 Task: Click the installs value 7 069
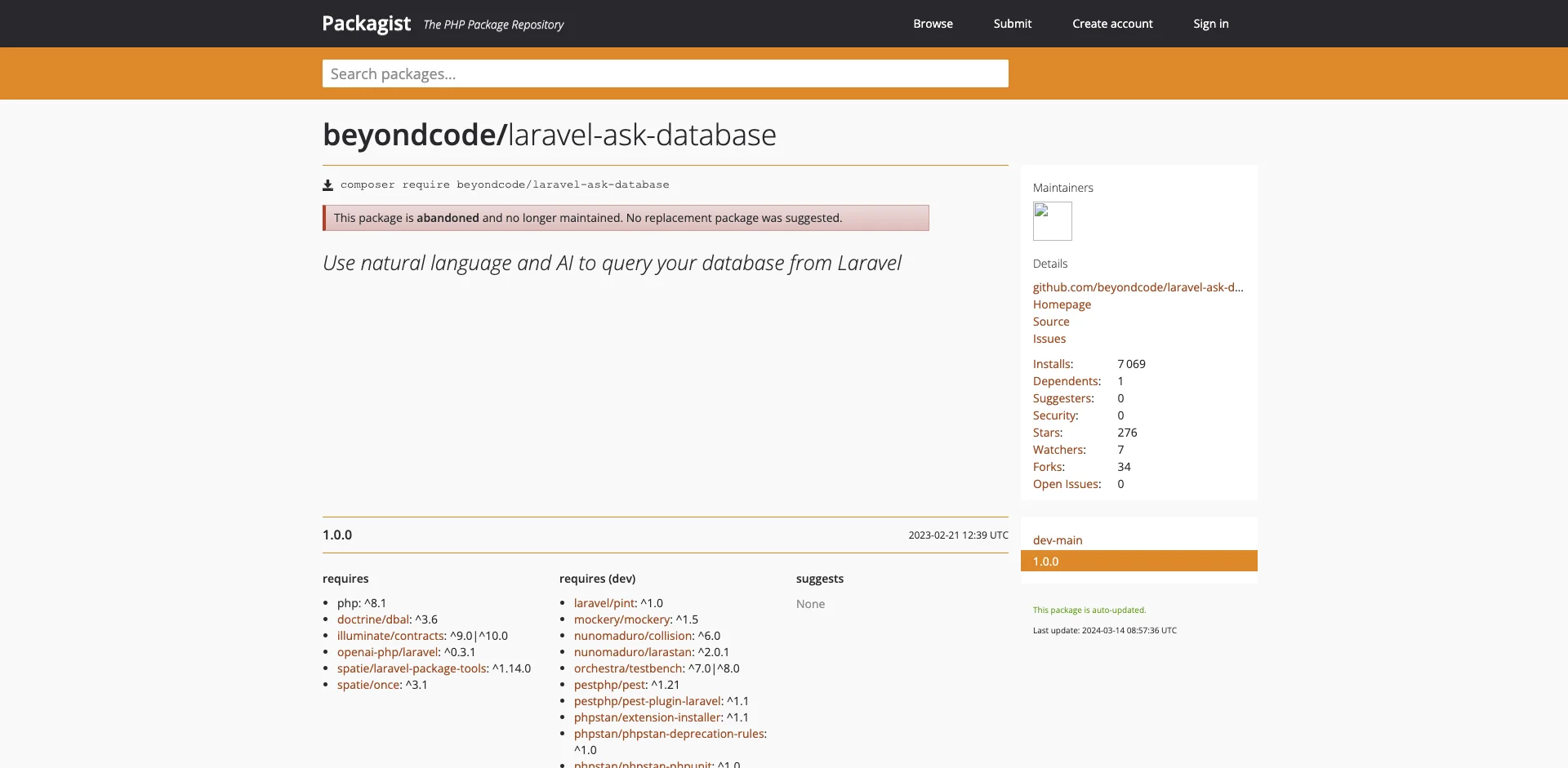[1131, 364]
